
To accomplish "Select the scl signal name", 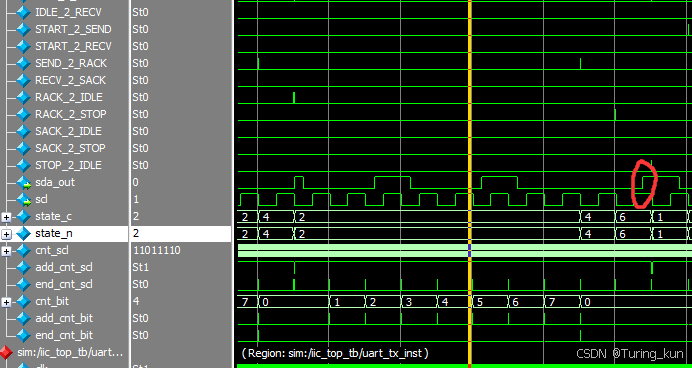I will pyautogui.click(x=41, y=199).
